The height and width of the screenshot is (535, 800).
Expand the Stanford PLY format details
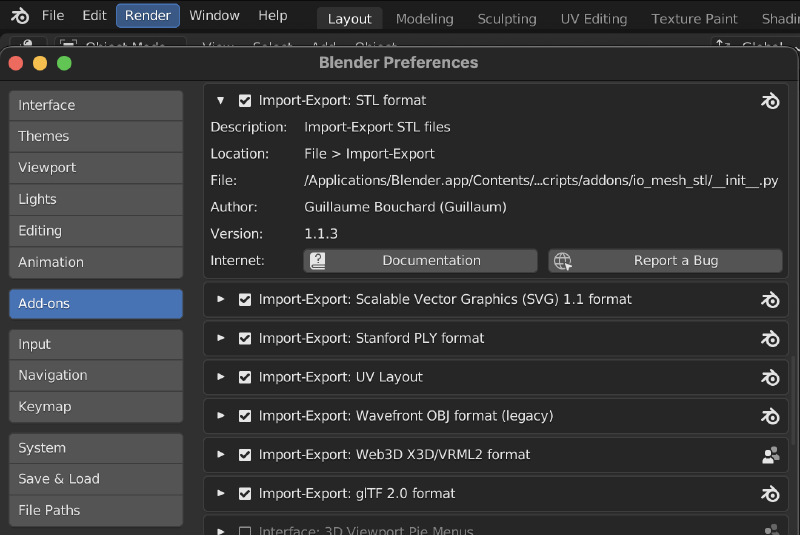pos(220,338)
